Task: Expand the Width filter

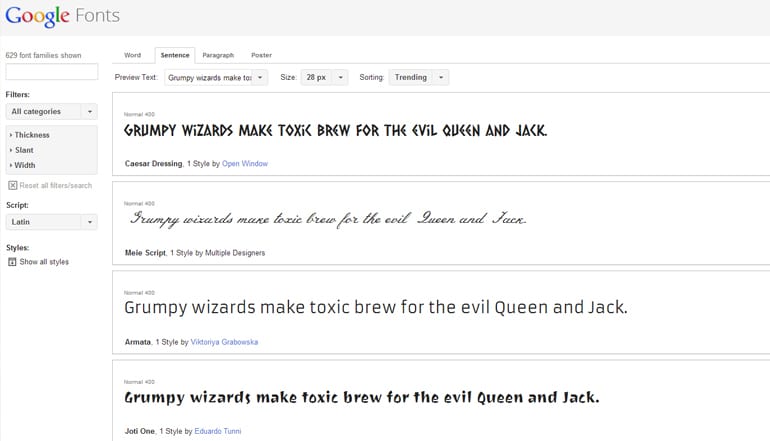Action: tap(25, 165)
